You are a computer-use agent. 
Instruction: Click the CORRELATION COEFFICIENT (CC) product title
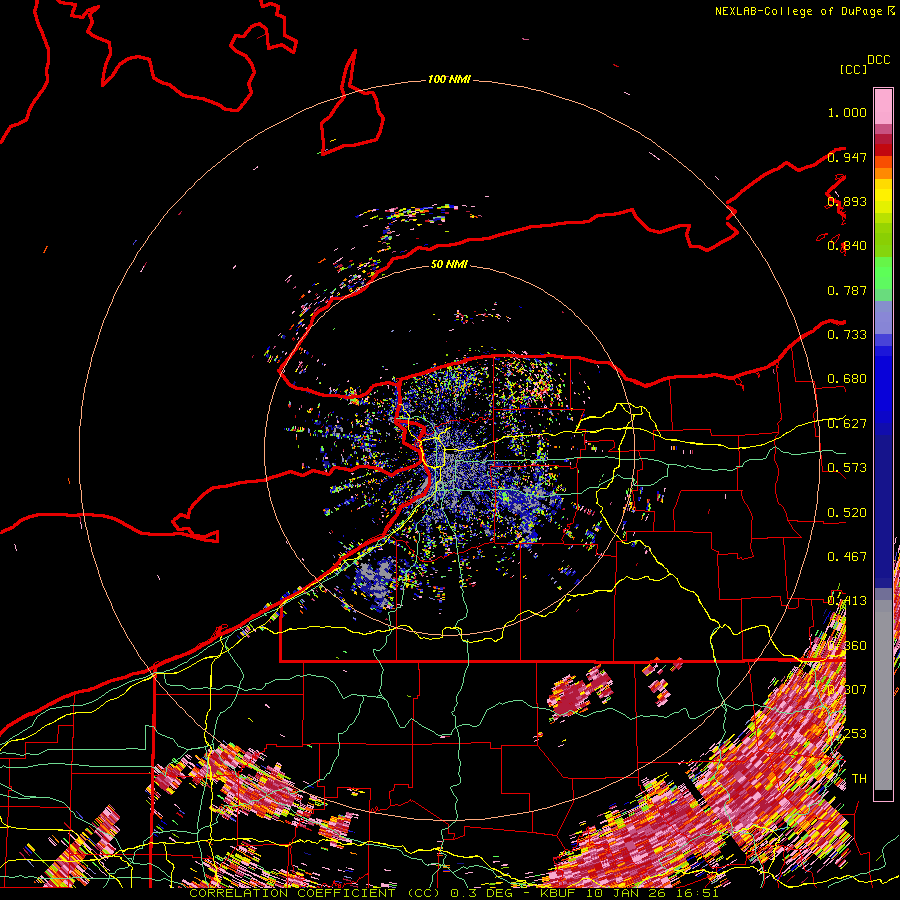pyautogui.click(x=312, y=893)
